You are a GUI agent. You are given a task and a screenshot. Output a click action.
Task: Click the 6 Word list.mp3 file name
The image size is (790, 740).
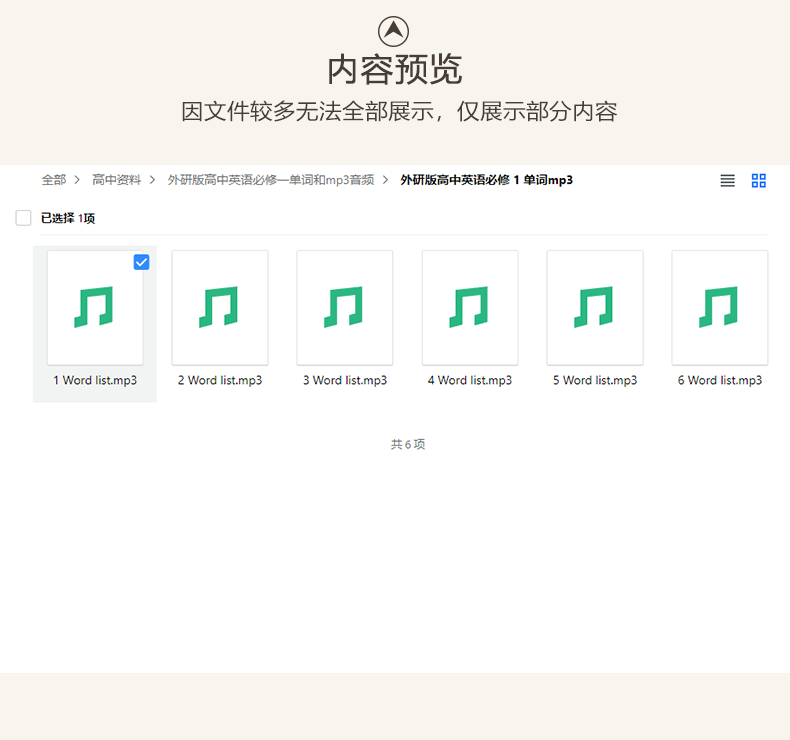coord(719,380)
